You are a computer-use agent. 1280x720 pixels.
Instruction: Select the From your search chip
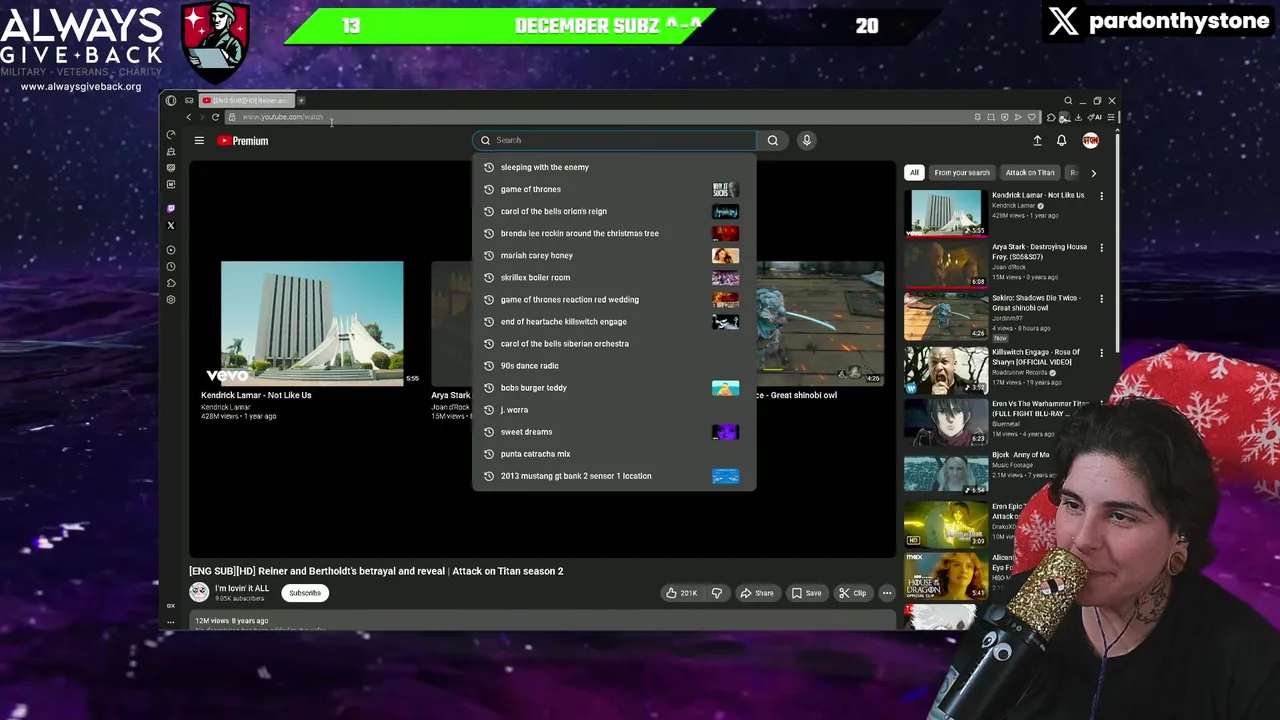[x=962, y=173]
